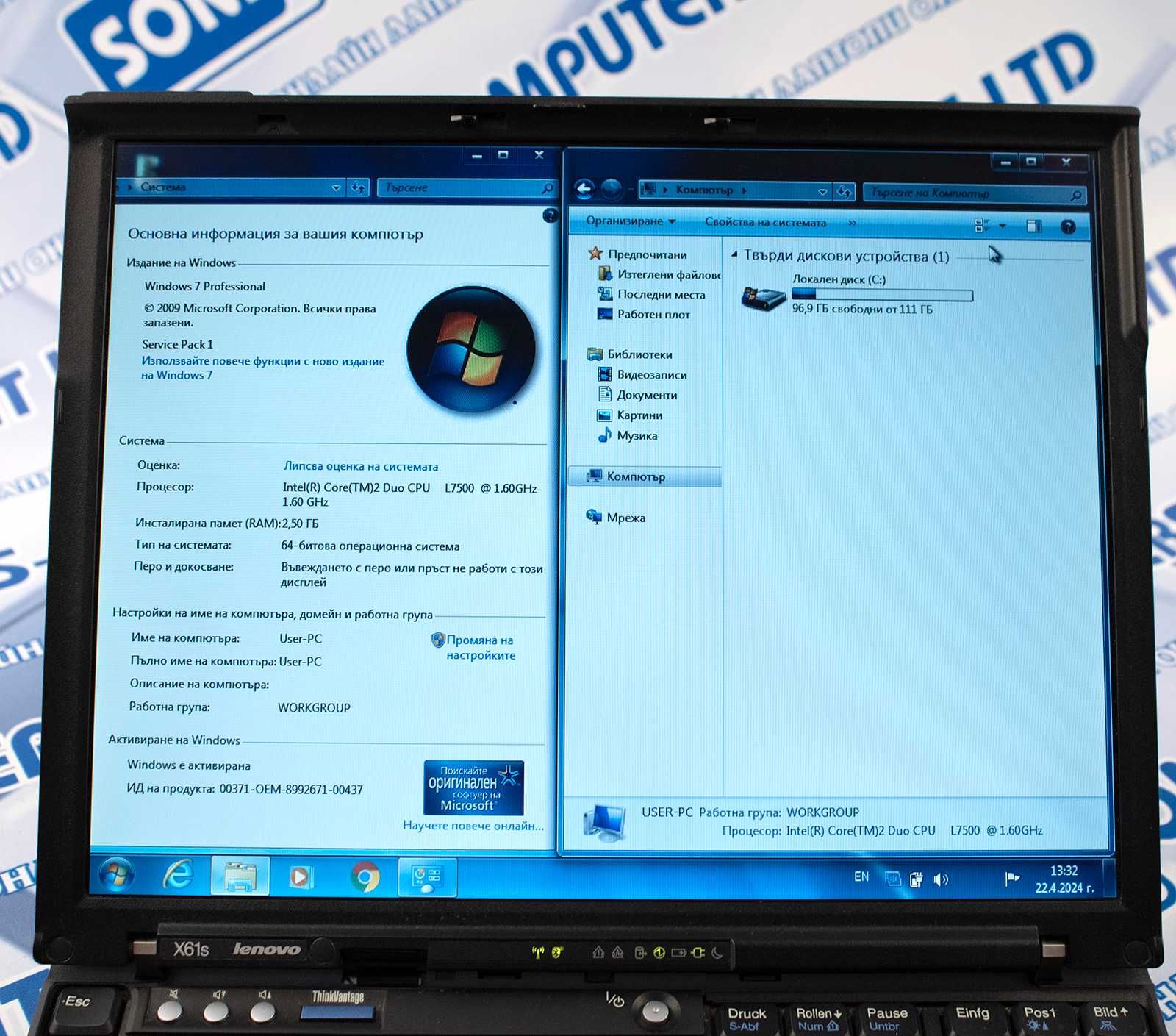Toggle the preview pane icon

1034,226
